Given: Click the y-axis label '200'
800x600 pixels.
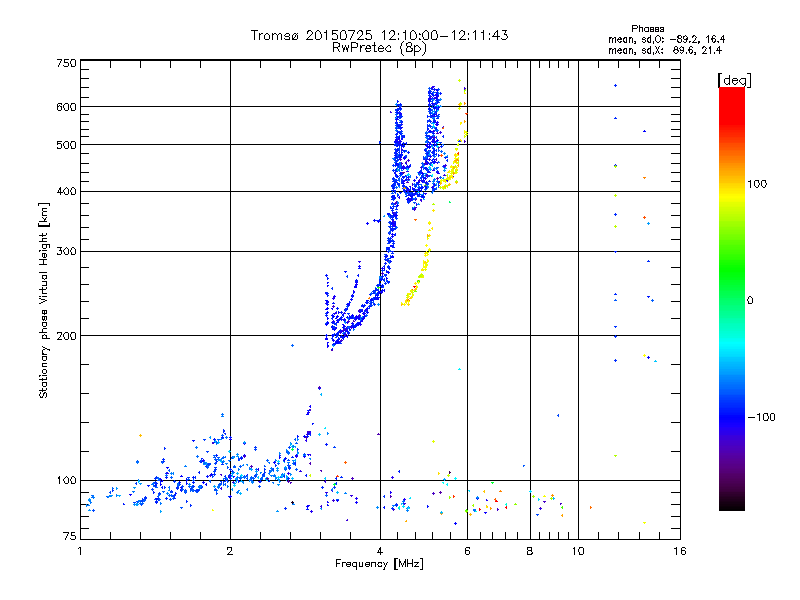Looking at the screenshot, I should pyautogui.click(x=67, y=336).
